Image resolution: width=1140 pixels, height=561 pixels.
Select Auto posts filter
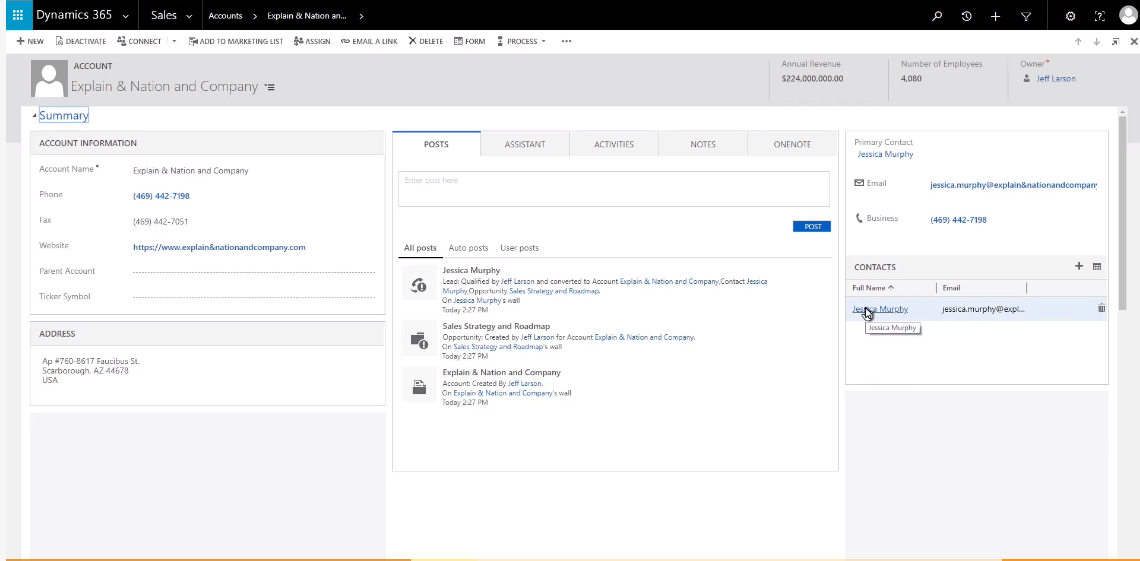click(x=468, y=248)
